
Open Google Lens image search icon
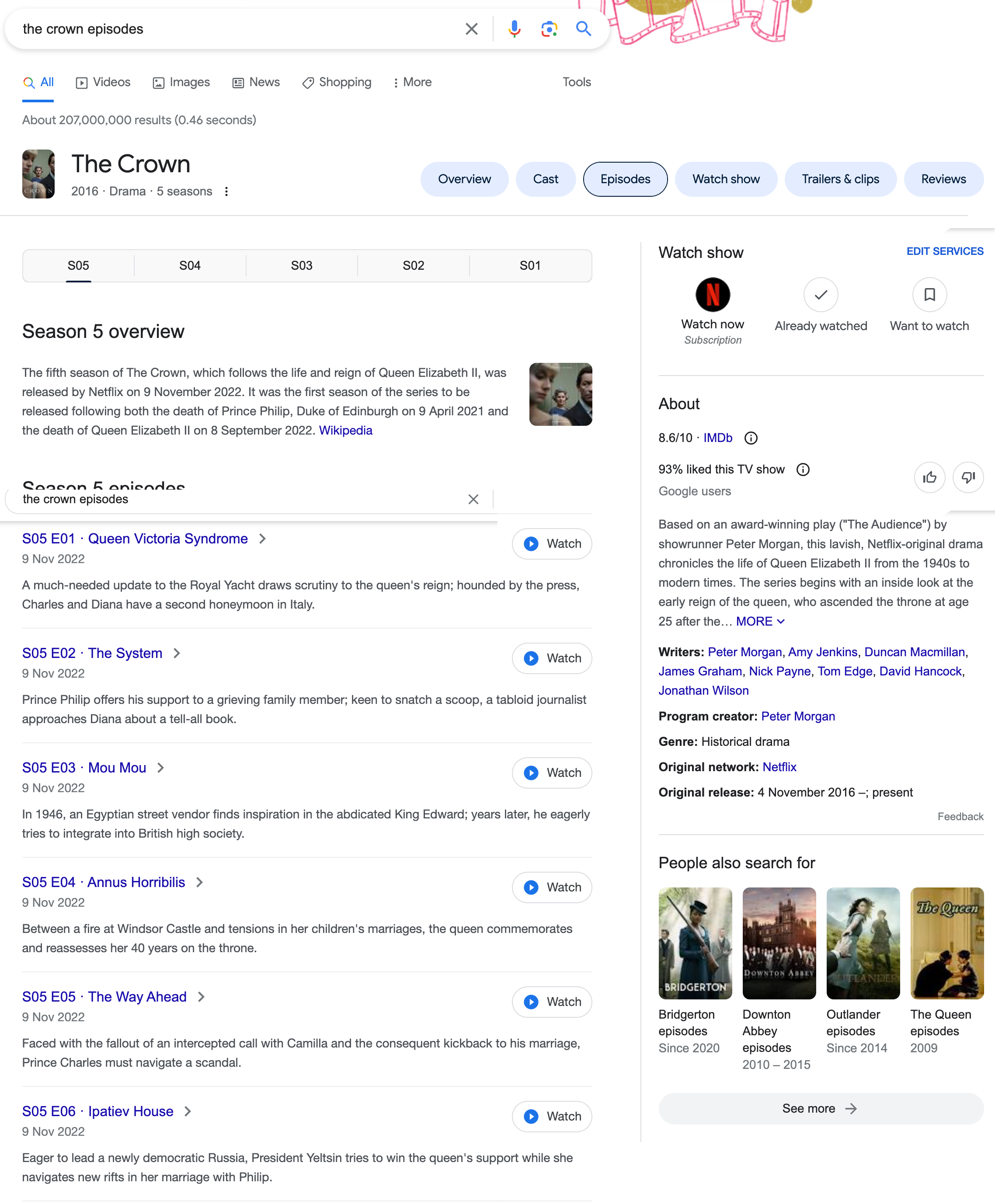pyautogui.click(x=549, y=29)
